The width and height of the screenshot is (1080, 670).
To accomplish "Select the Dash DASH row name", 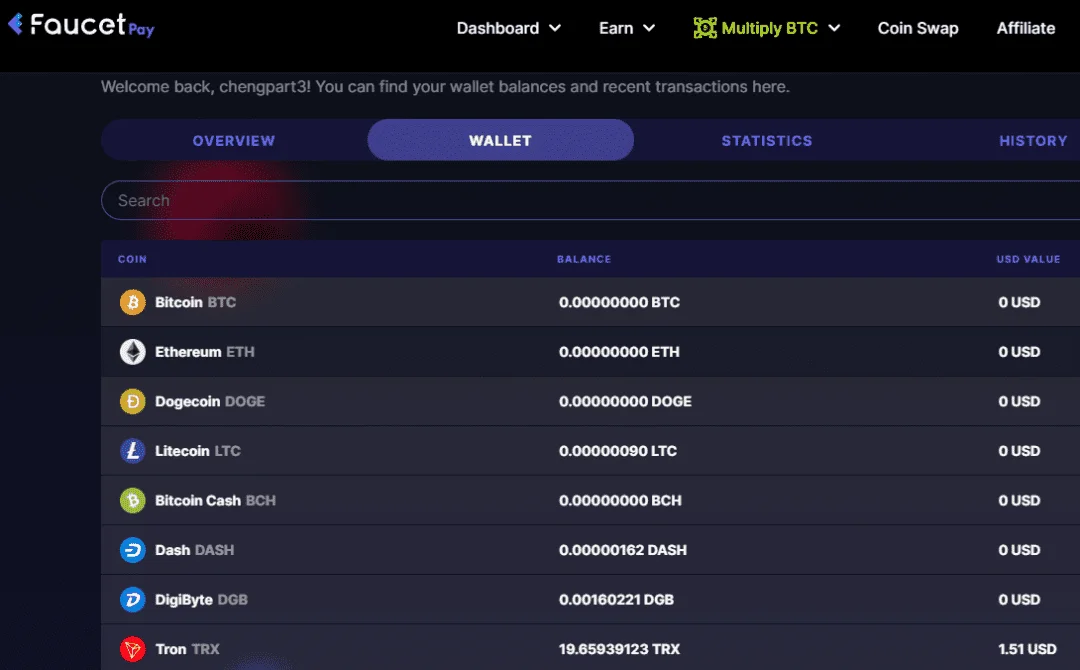I will (195, 550).
